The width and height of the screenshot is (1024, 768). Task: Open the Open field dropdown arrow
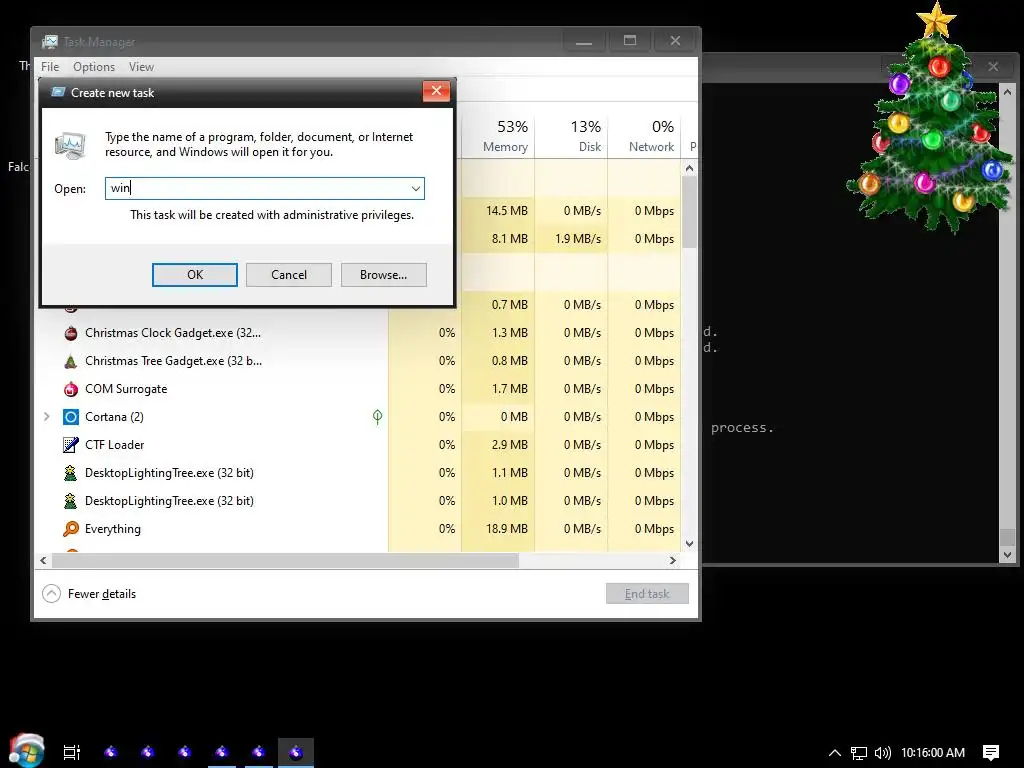tap(415, 189)
